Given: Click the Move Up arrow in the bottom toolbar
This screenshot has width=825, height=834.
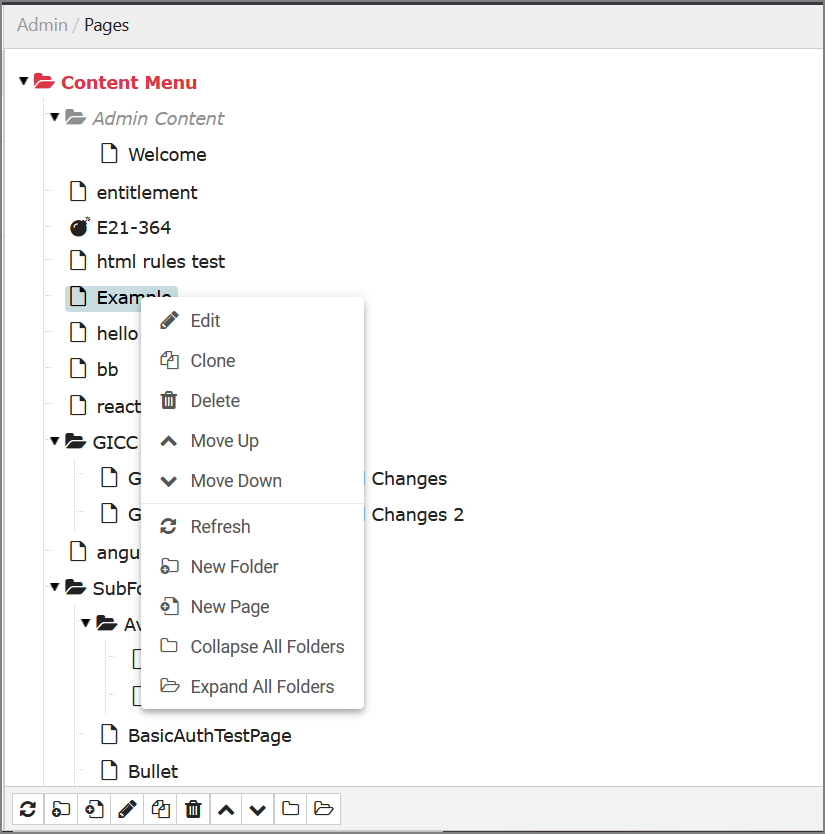Looking at the screenshot, I should pos(226,809).
